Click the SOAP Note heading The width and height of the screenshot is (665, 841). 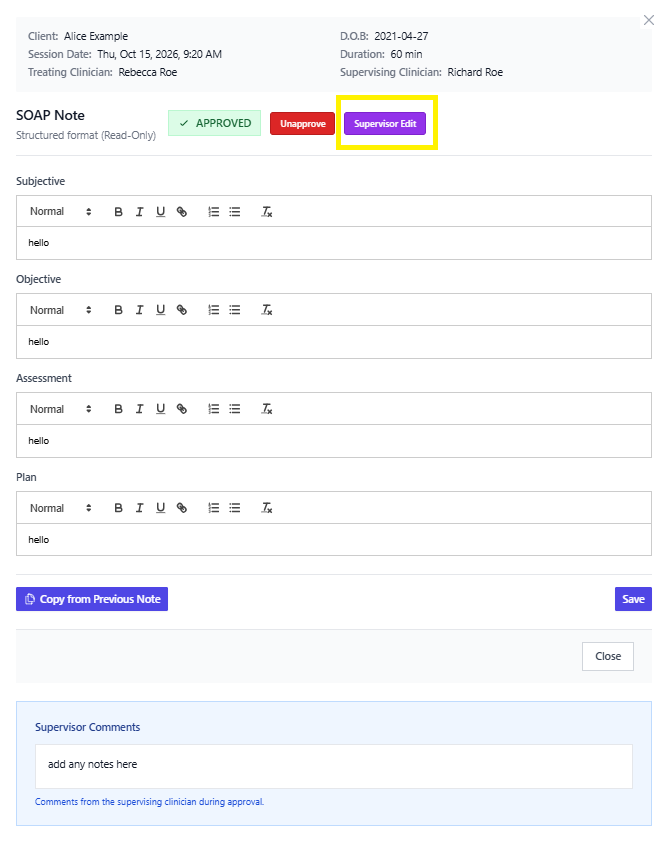click(50, 115)
